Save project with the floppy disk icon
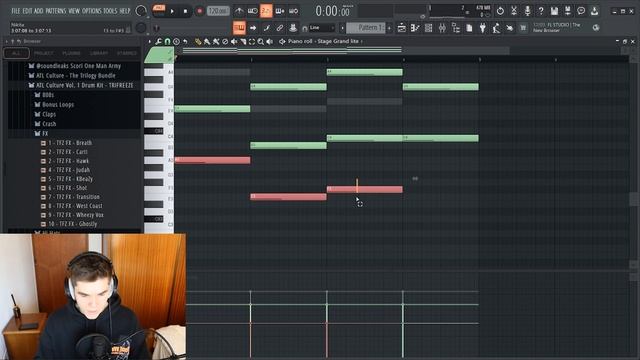The width and height of the screenshot is (640, 360). click(554, 11)
